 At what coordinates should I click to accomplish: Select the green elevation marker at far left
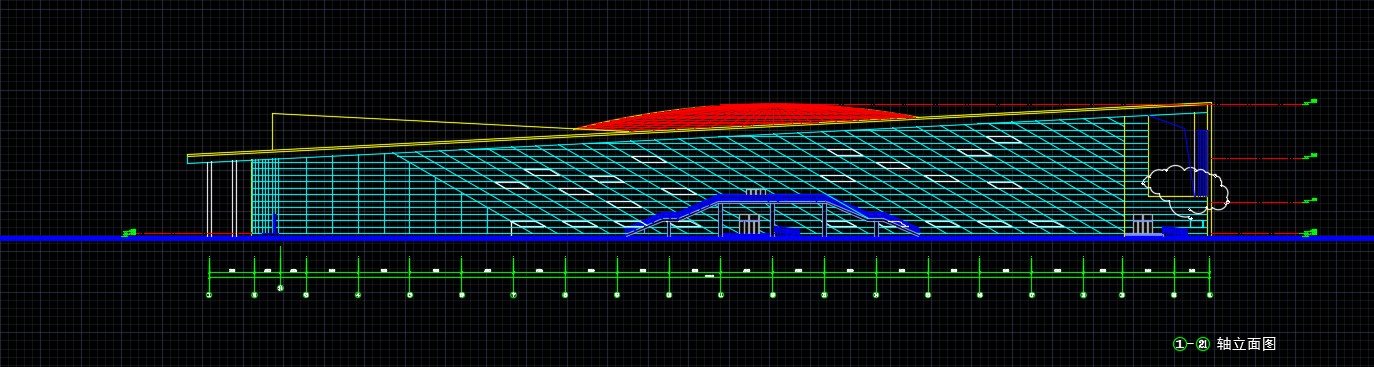[x=129, y=233]
